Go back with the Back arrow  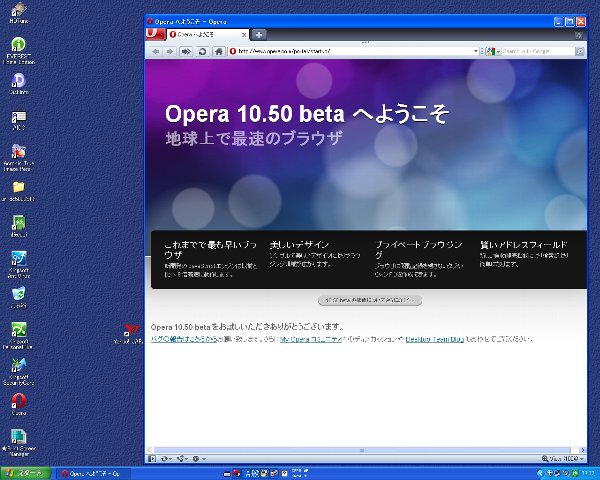click(154, 51)
